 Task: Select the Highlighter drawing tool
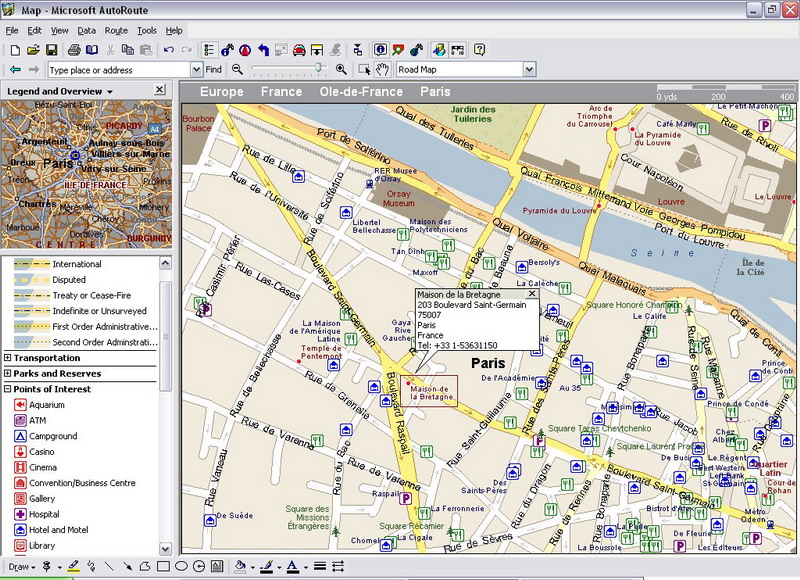point(73,566)
